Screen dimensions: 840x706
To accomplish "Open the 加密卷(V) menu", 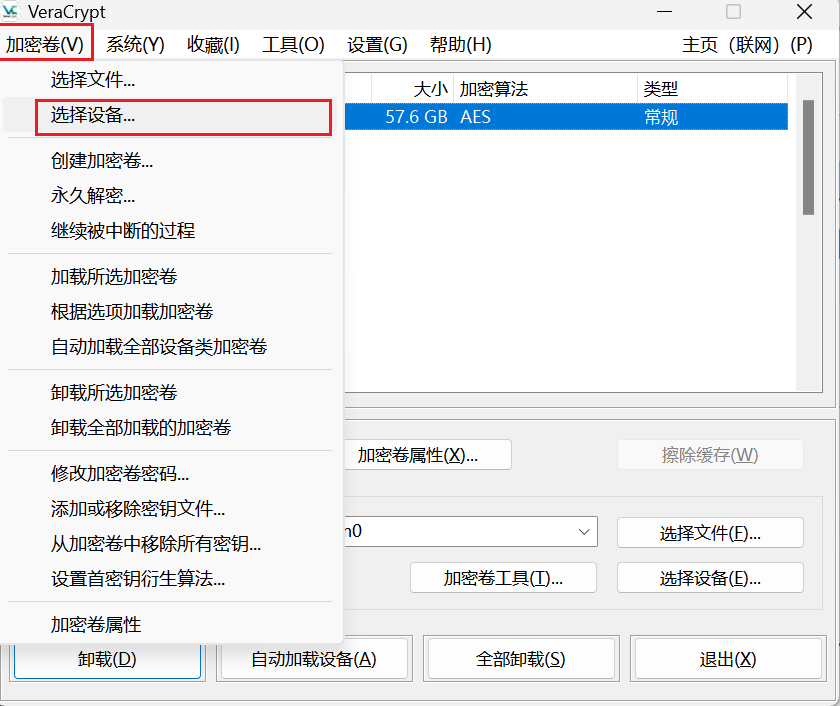I will point(46,45).
